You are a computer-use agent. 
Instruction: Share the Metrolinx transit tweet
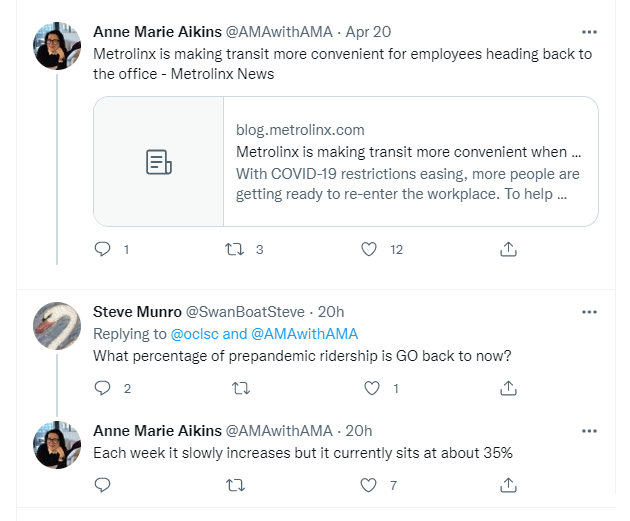coord(508,249)
